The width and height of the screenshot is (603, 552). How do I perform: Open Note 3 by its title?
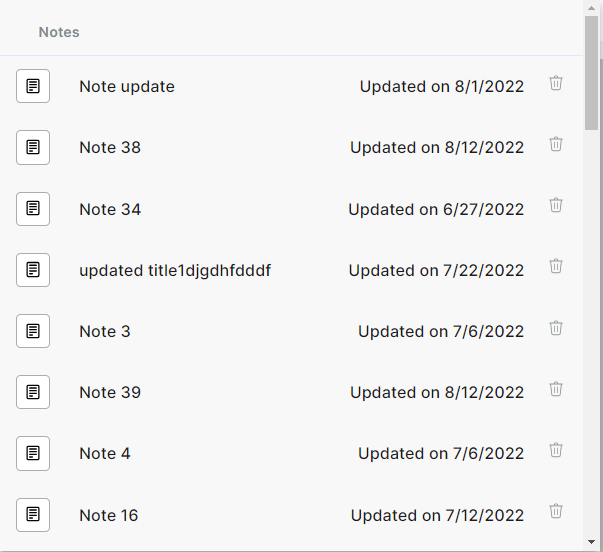(x=105, y=332)
